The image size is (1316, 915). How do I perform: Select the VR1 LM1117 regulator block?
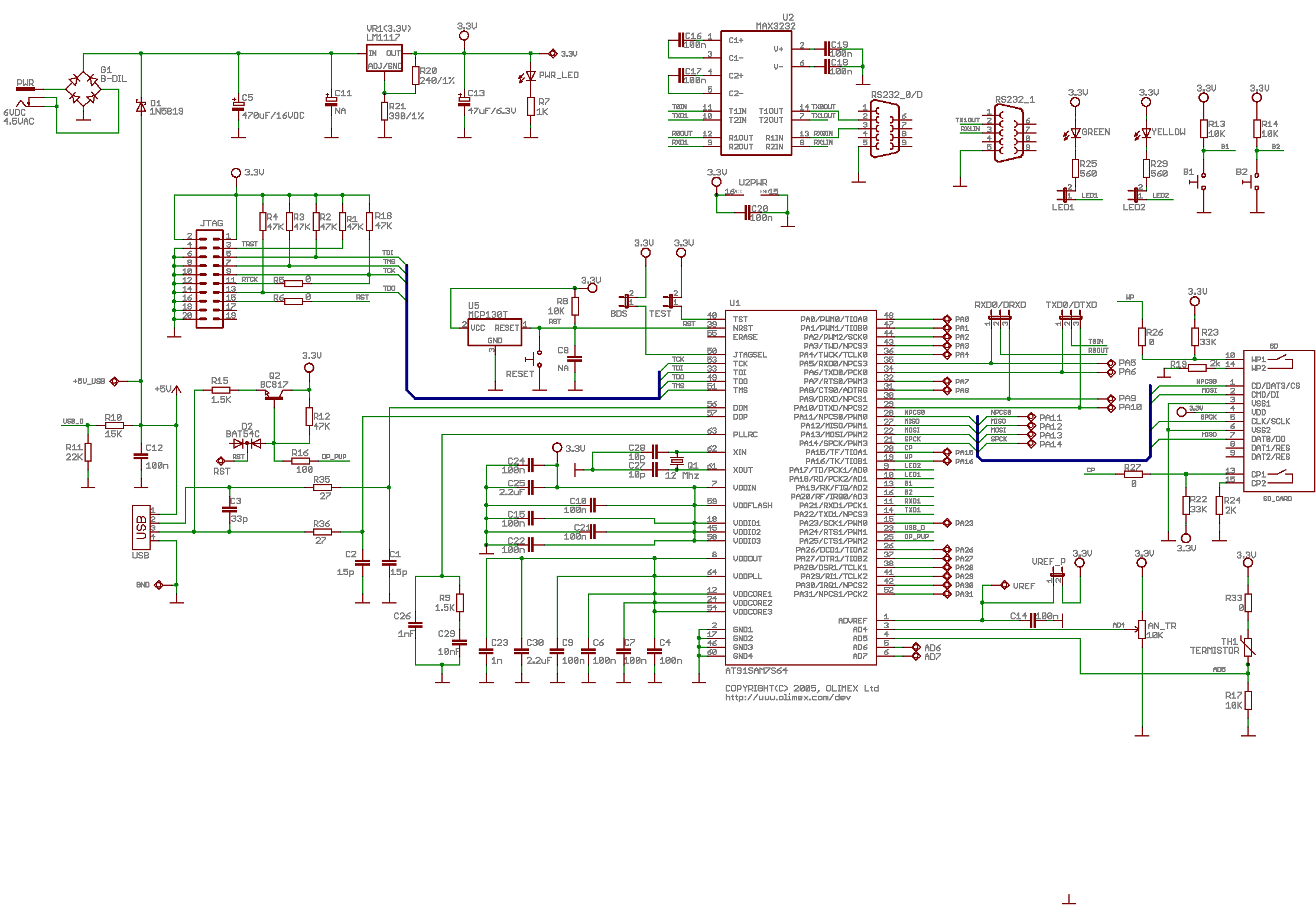[385, 58]
